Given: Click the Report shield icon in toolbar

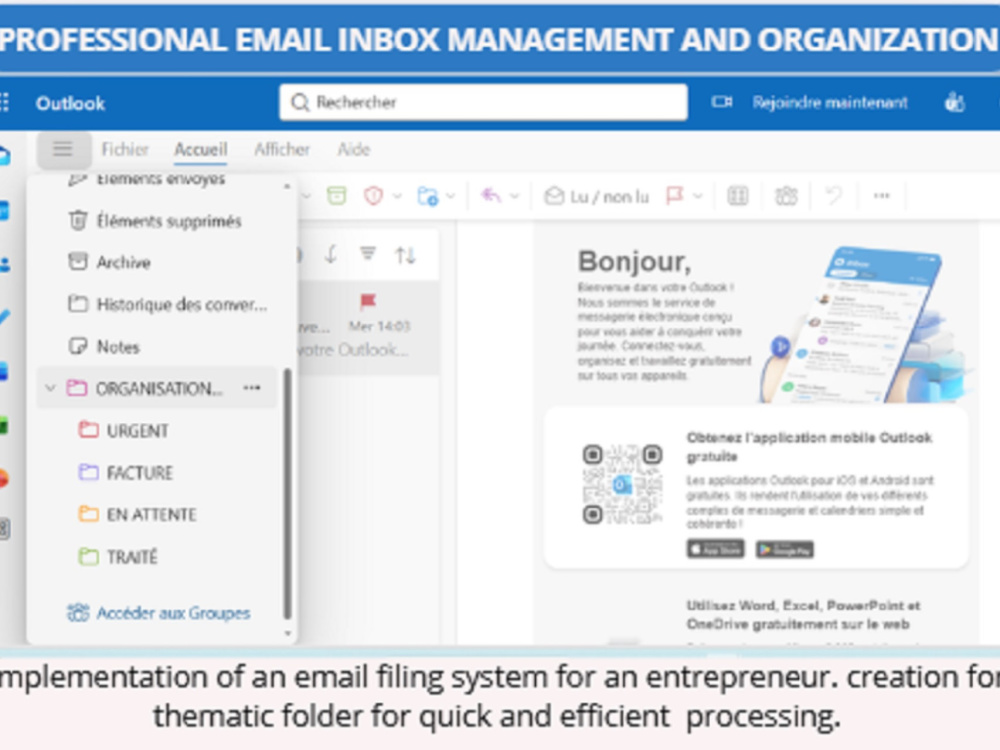Looking at the screenshot, I should point(374,196).
